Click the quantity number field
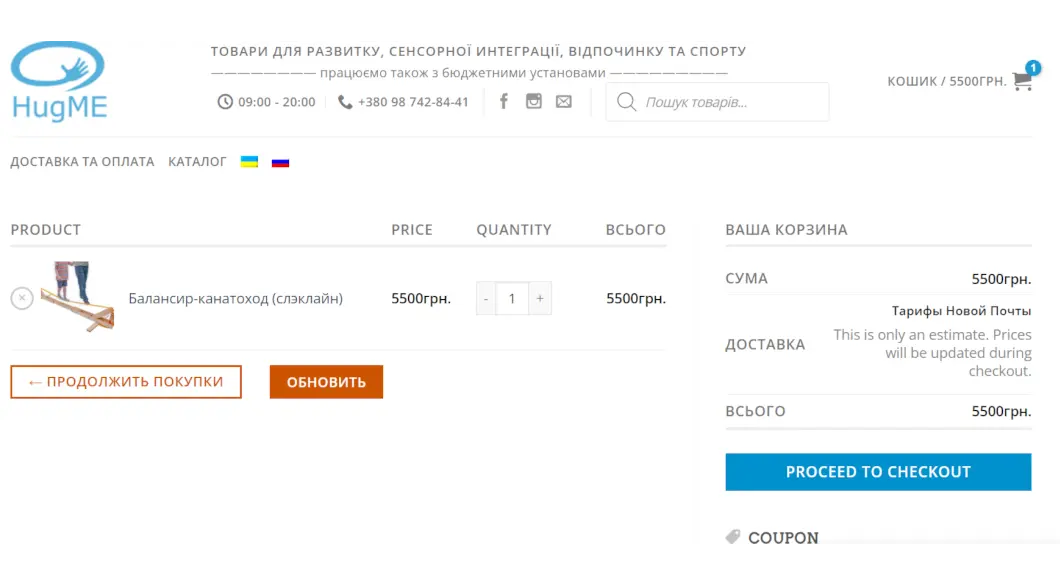 pyautogui.click(x=512, y=298)
